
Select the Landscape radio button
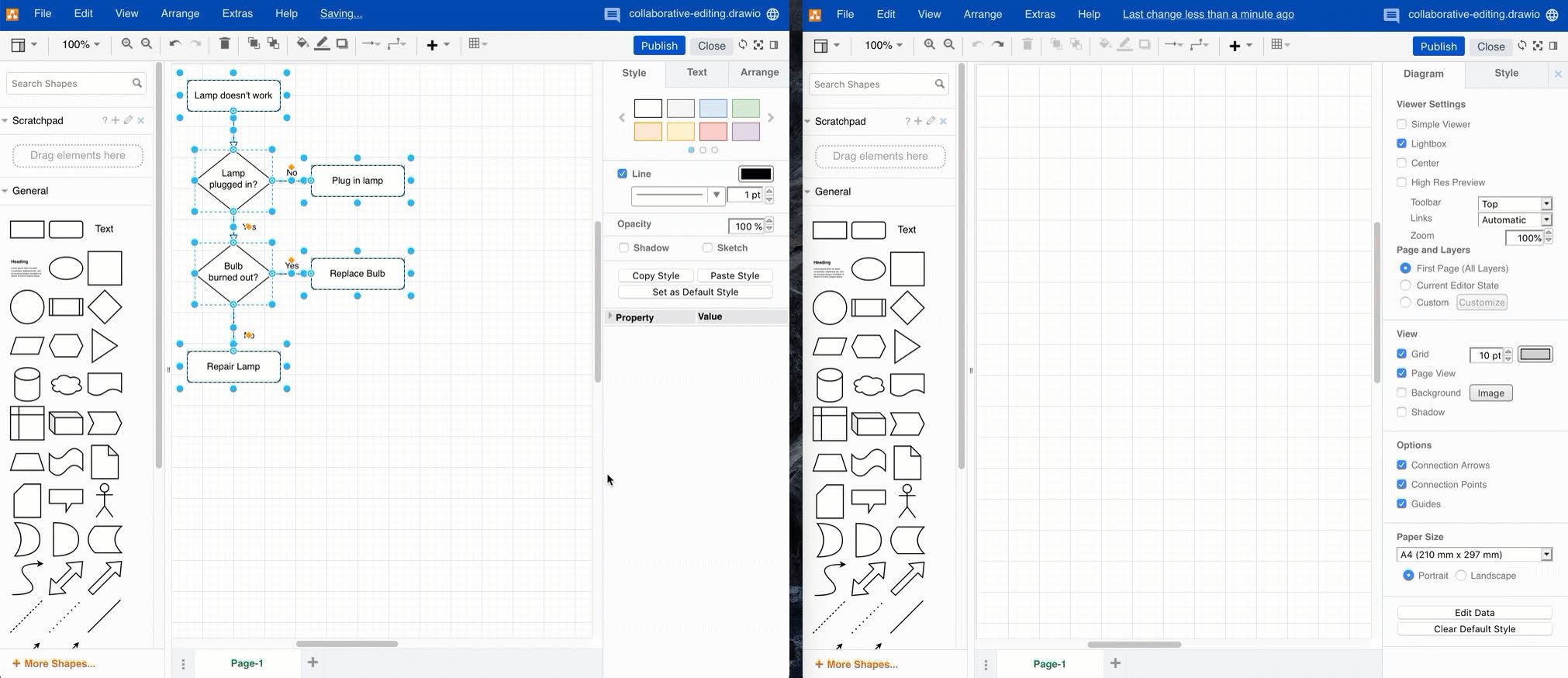[x=1461, y=576]
